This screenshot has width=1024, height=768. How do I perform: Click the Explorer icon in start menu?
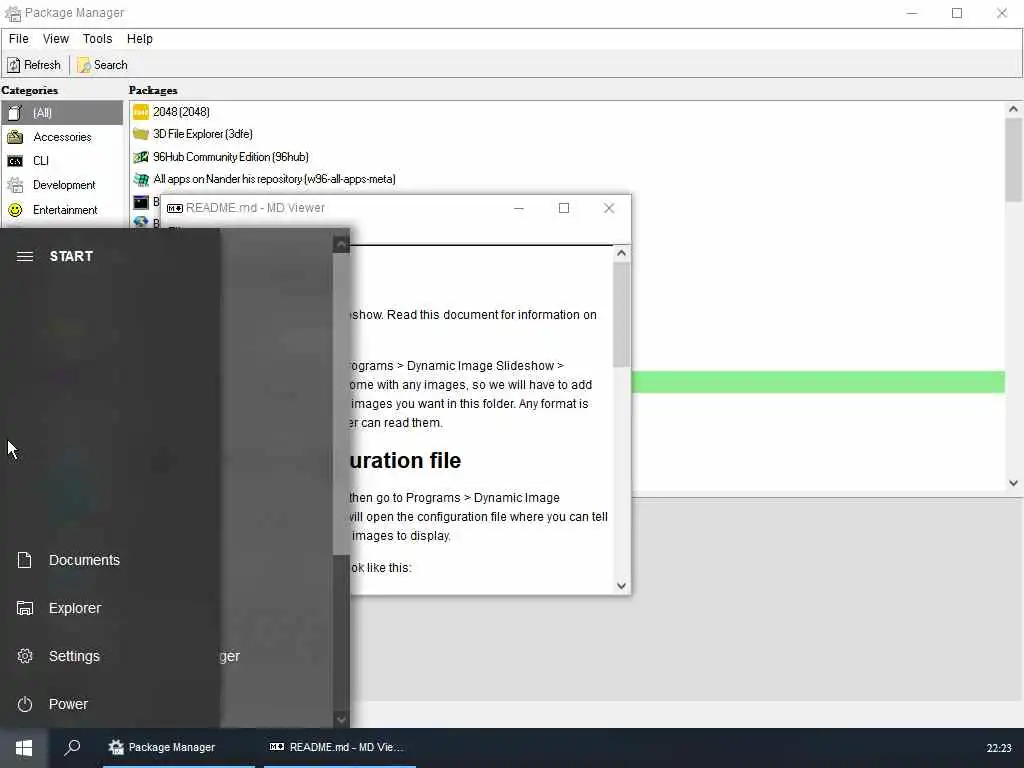(x=25, y=608)
